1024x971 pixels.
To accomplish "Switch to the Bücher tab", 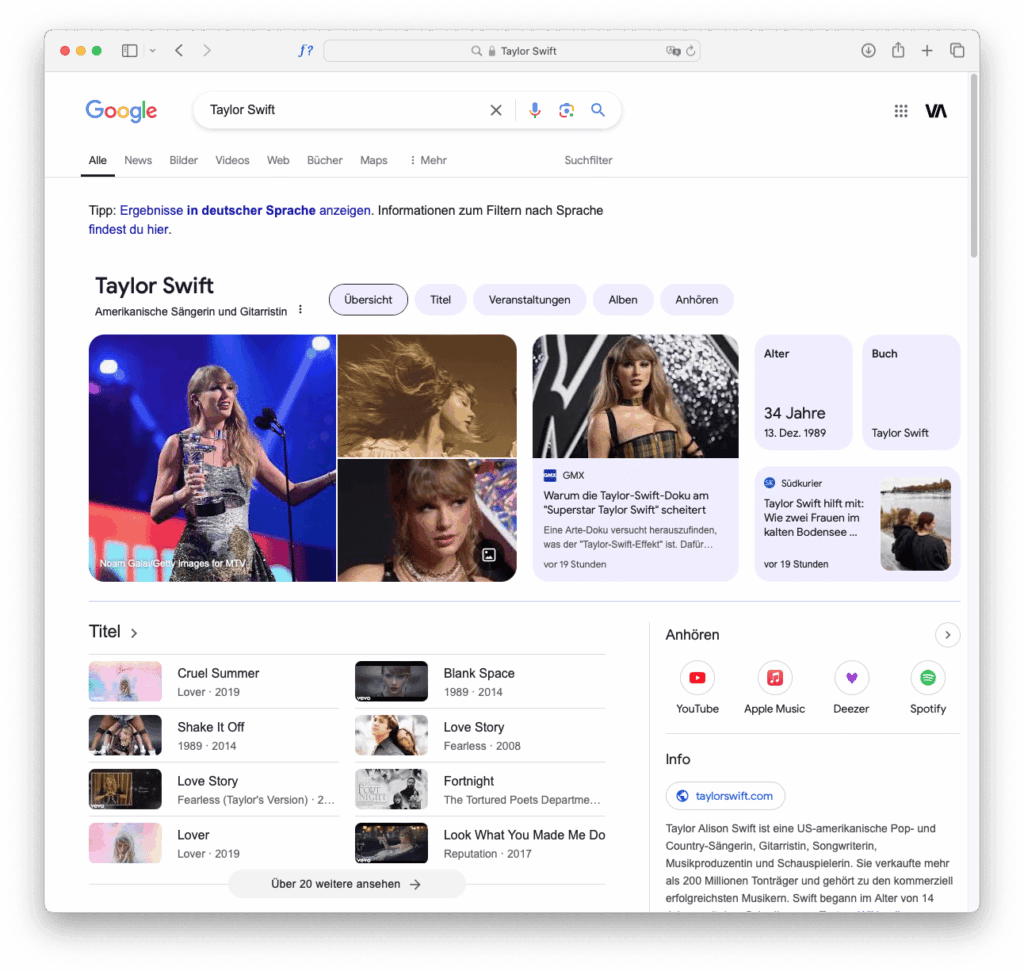I will 325,160.
